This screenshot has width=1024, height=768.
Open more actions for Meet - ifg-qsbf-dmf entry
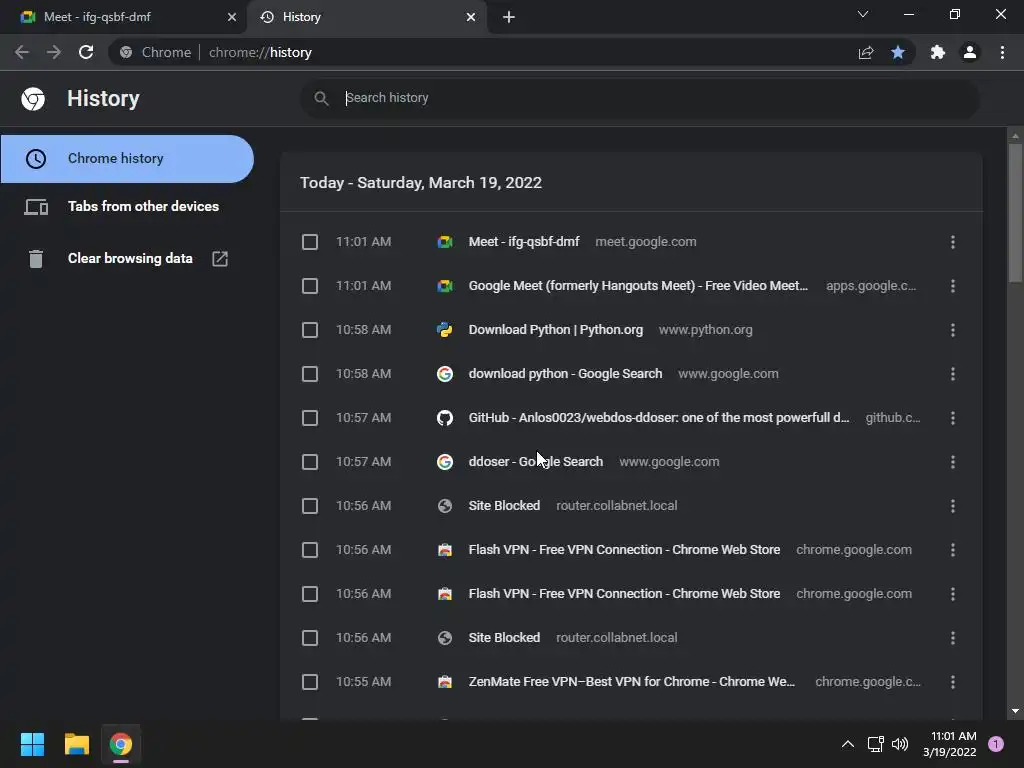tap(953, 242)
